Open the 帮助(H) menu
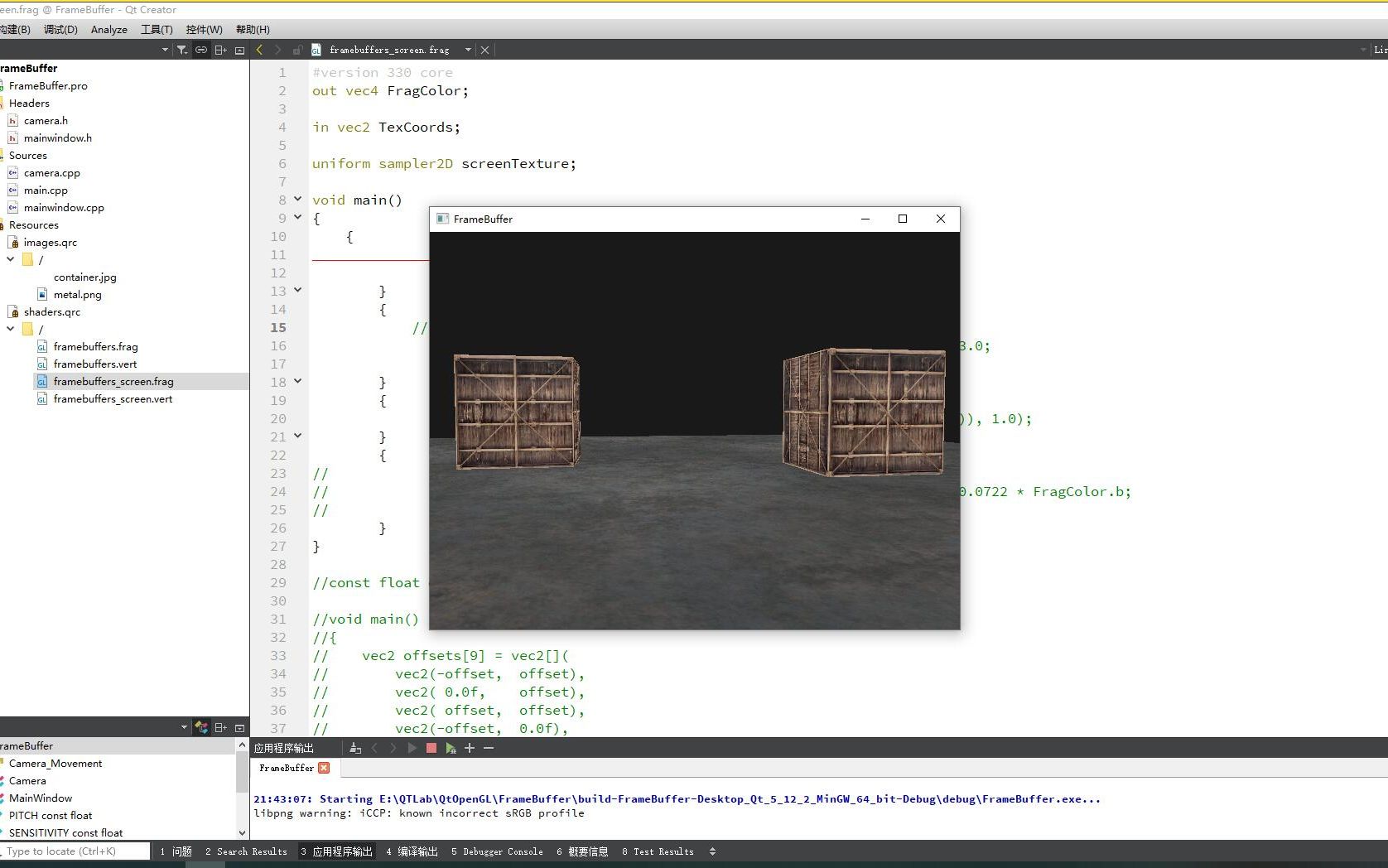 (x=253, y=29)
